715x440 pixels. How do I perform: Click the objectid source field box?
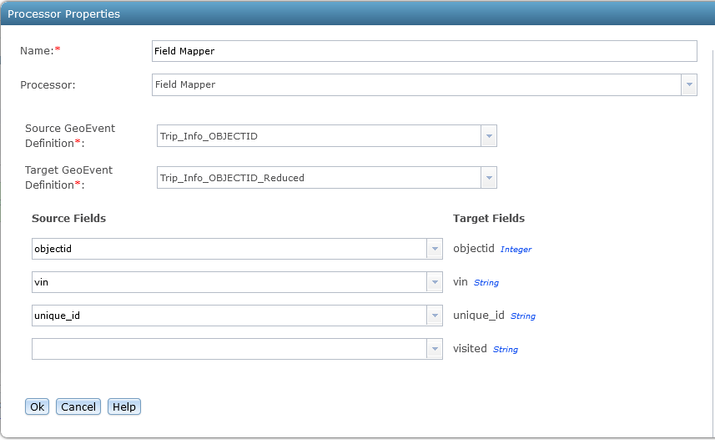(229, 249)
